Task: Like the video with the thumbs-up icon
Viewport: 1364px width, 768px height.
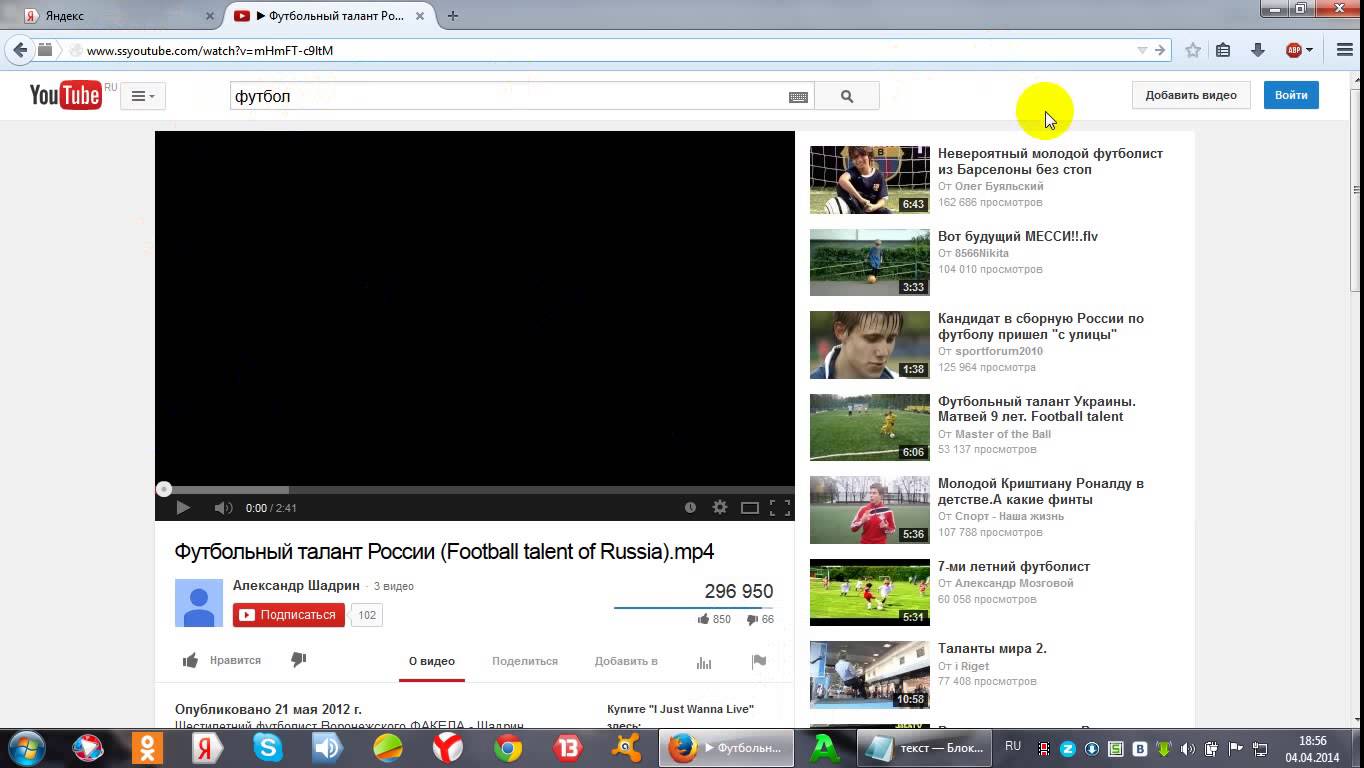Action: coord(190,660)
